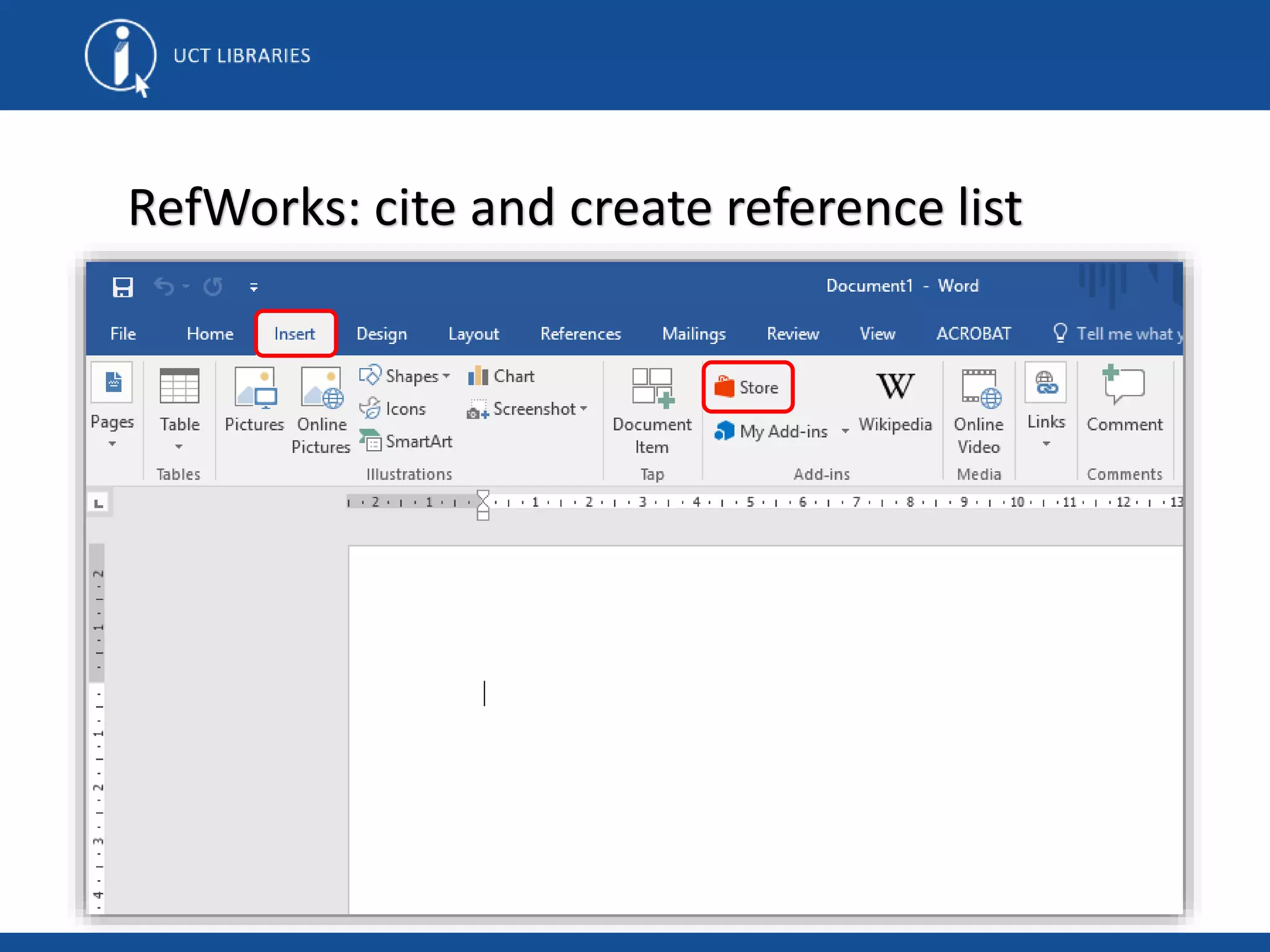The width and height of the screenshot is (1270, 952).
Task: Click the Icons button
Action: (393, 408)
